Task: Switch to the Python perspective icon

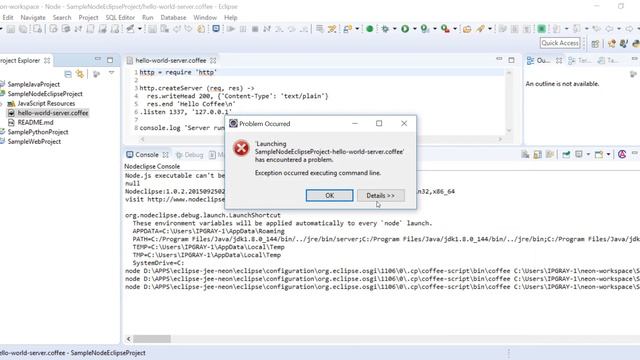Action: (x=635, y=43)
